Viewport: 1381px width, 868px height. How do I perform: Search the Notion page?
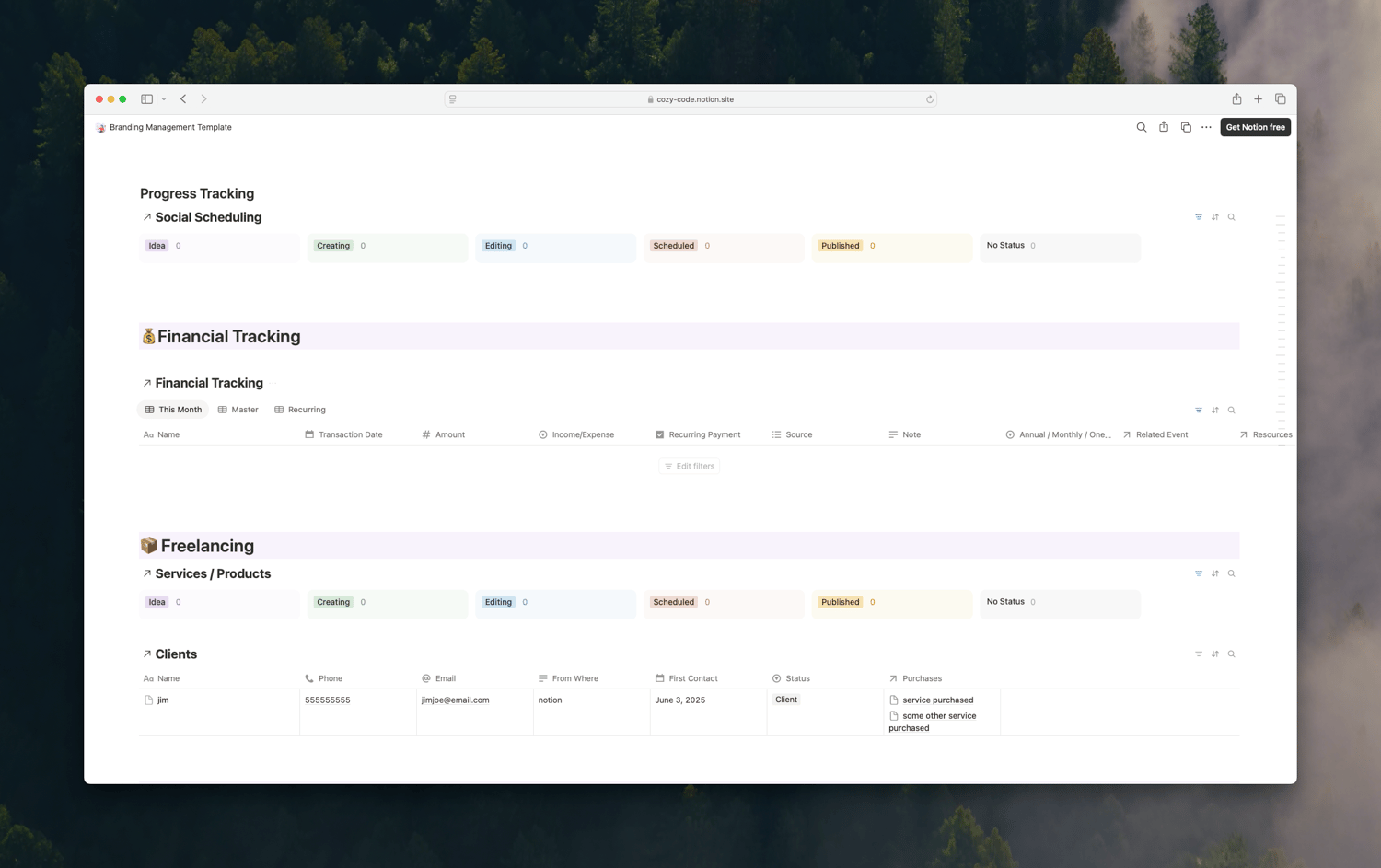click(1142, 127)
